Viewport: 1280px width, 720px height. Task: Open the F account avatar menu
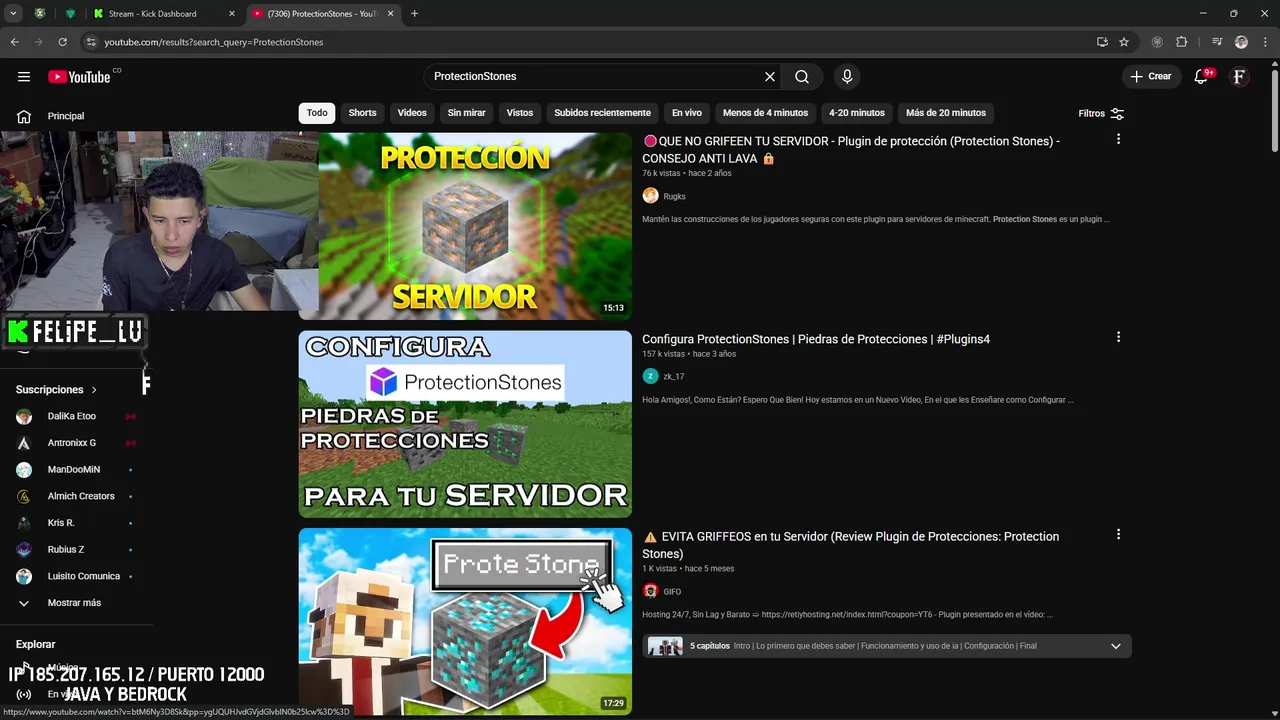click(1239, 76)
